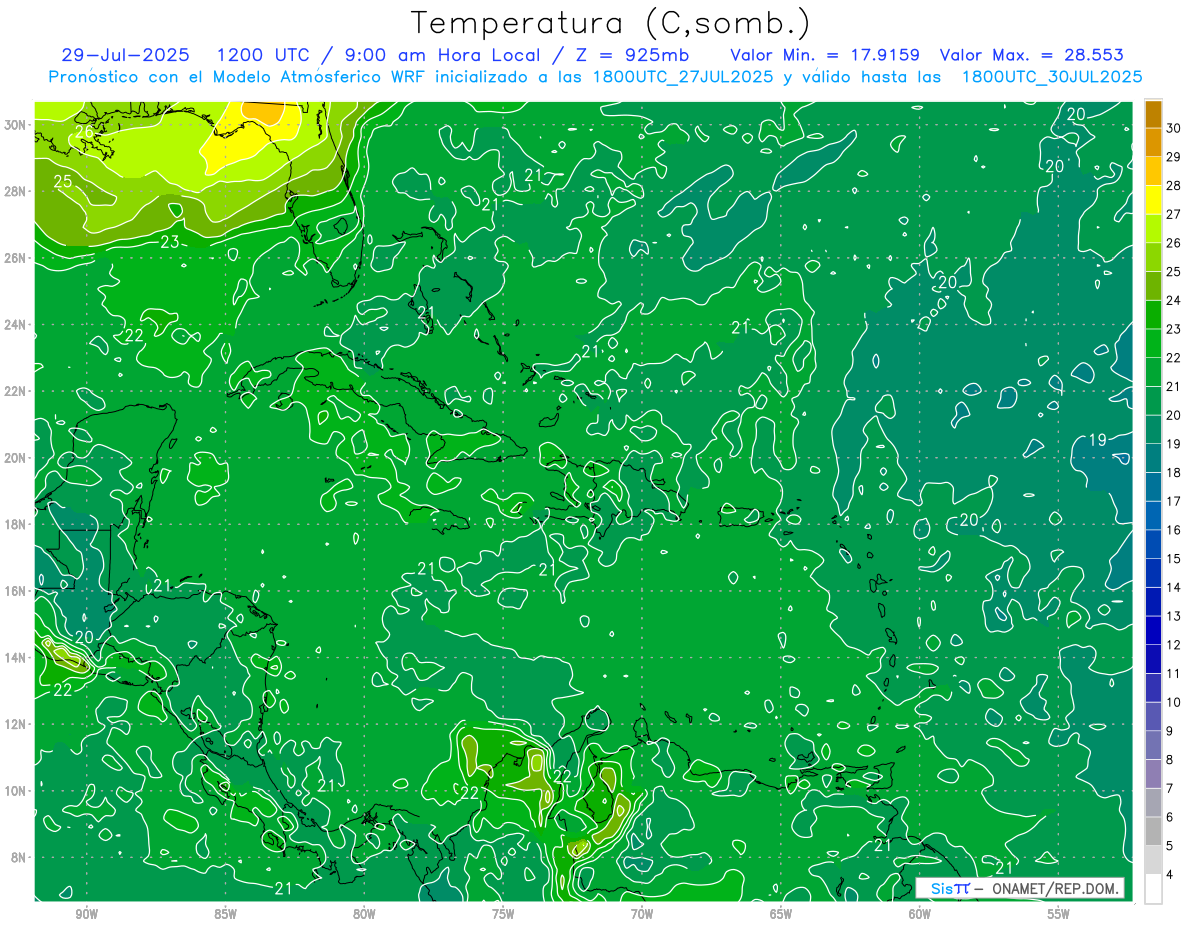Click the colorbar label "10"
The image size is (1200, 927).
pyautogui.click(x=1174, y=702)
